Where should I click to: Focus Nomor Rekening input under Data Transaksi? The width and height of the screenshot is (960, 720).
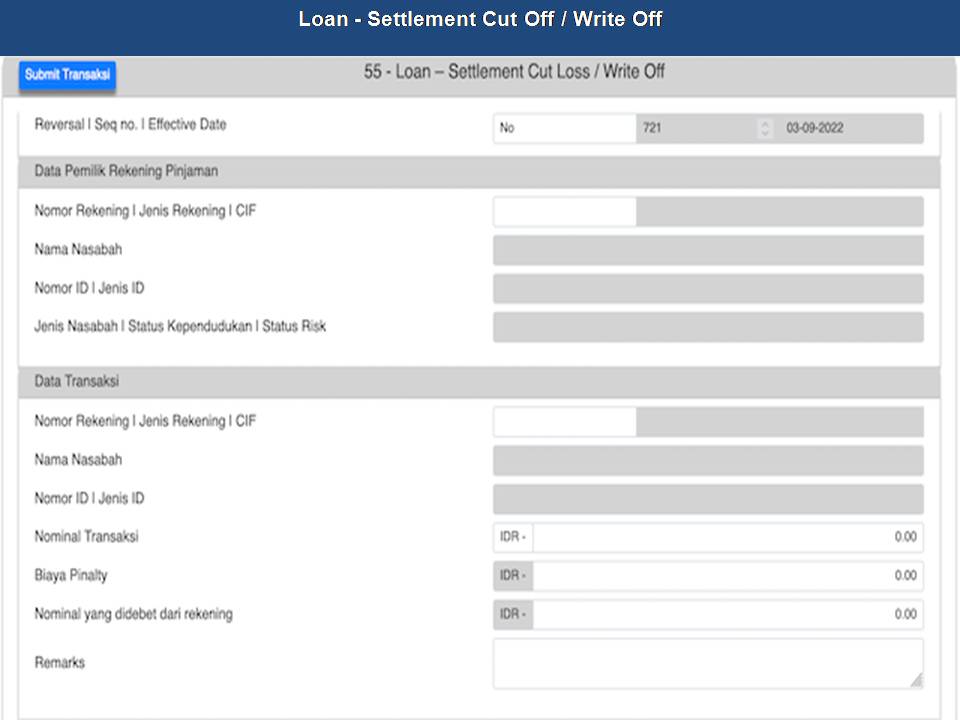point(564,422)
